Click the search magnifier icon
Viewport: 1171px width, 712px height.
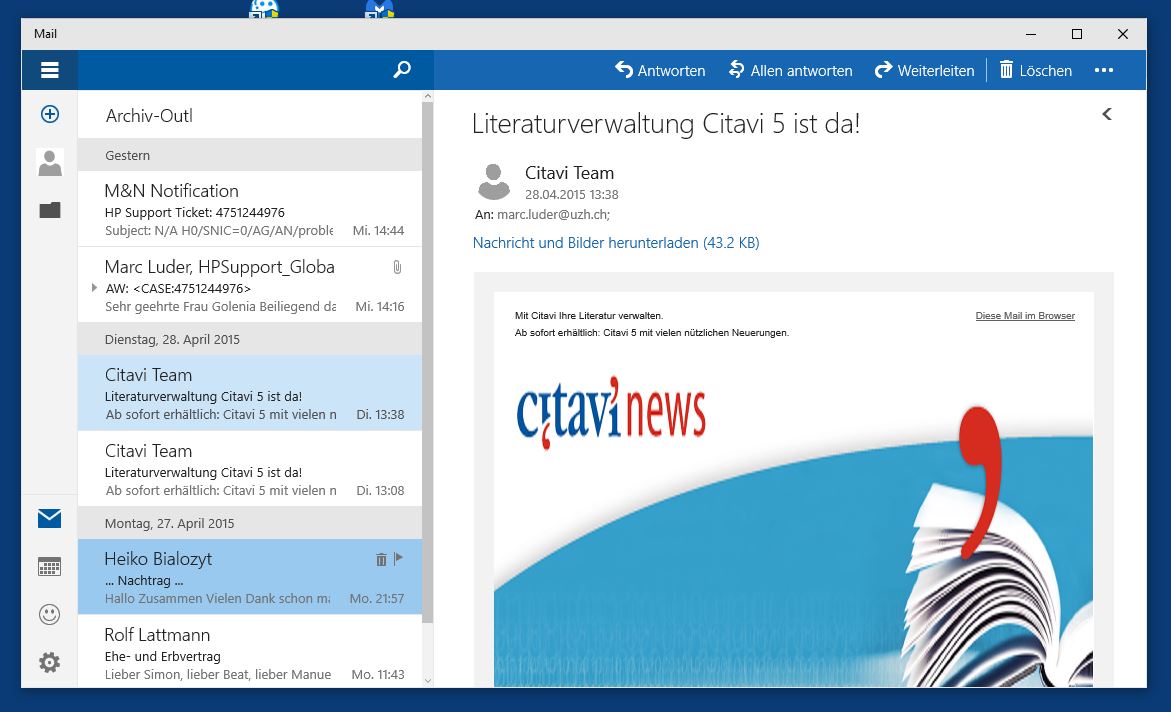coord(402,70)
